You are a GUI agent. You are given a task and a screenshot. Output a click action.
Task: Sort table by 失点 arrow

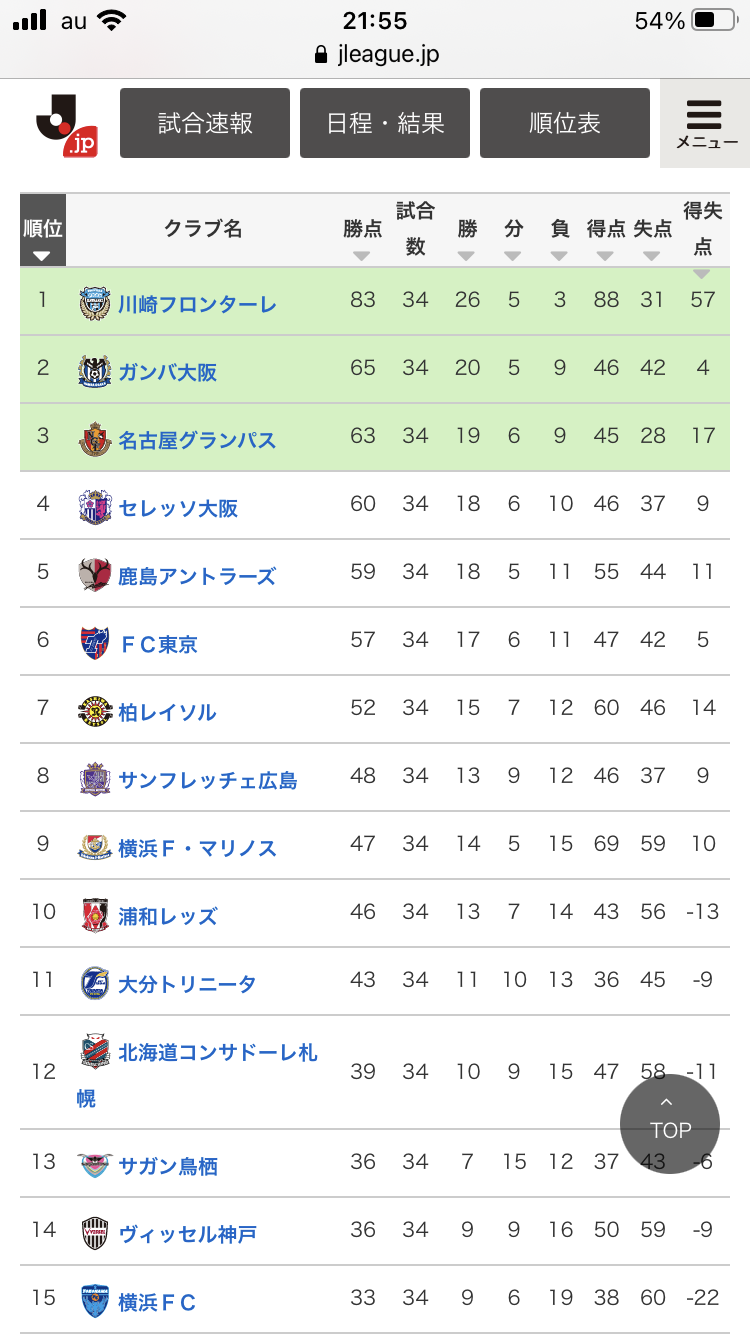(x=652, y=256)
